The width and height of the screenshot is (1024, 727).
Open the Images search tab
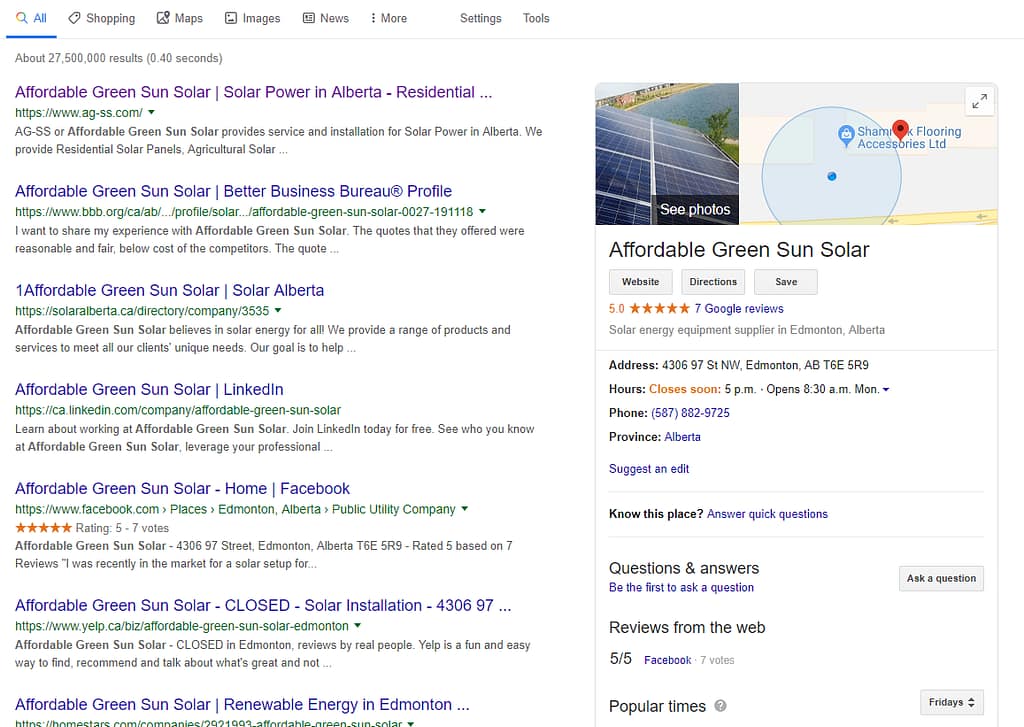252,18
